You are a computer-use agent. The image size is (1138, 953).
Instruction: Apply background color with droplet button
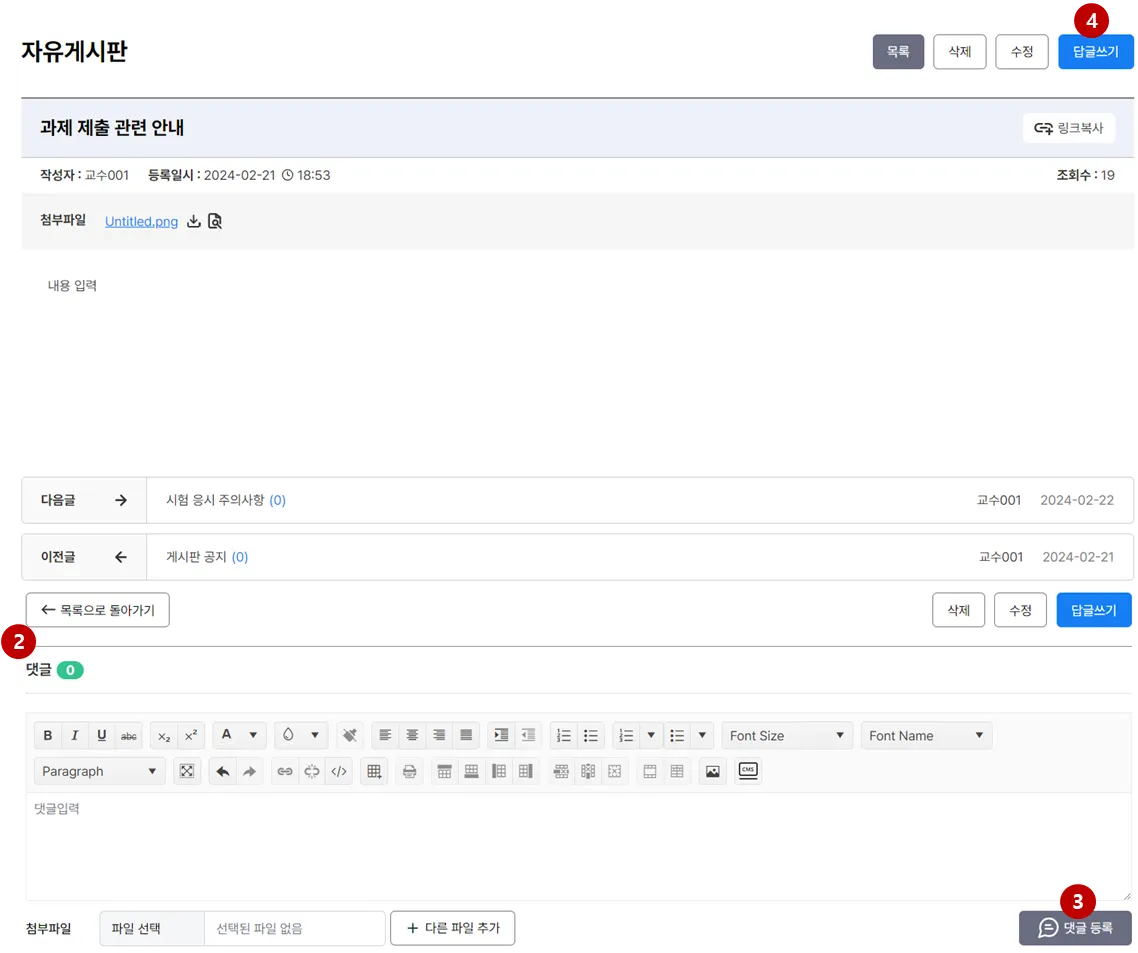(x=289, y=735)
